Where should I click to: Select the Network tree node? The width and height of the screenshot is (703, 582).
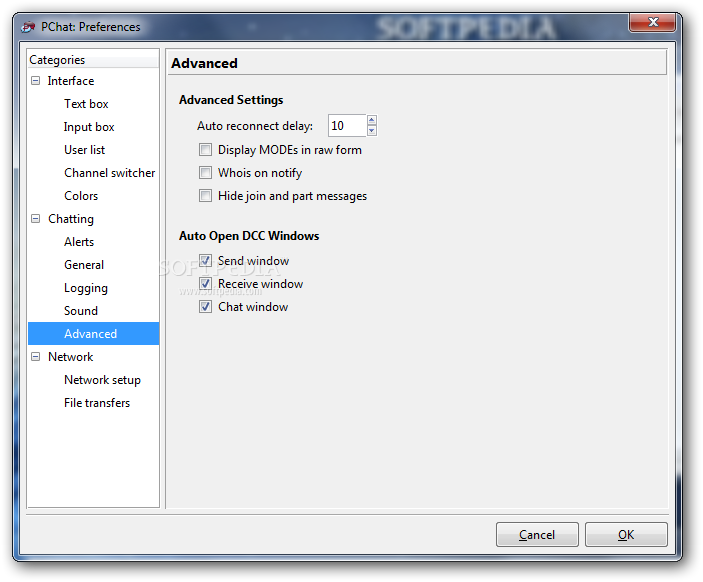tap(70, 357)
